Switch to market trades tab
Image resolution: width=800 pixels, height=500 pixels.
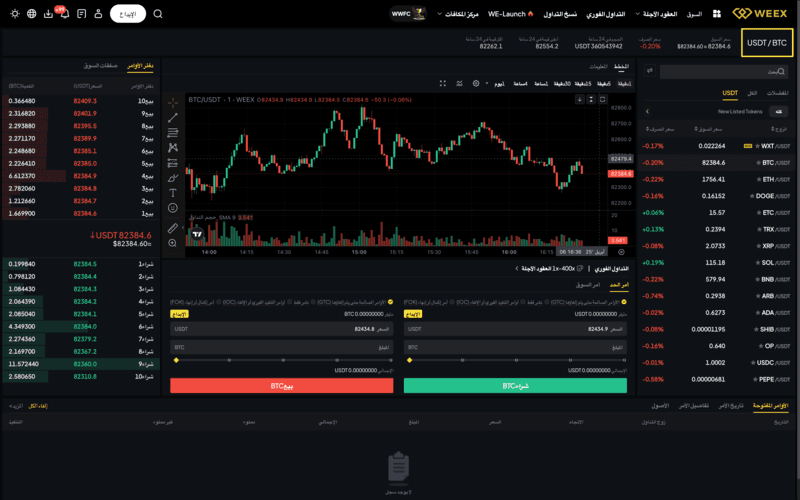click(x=101, y=65)
